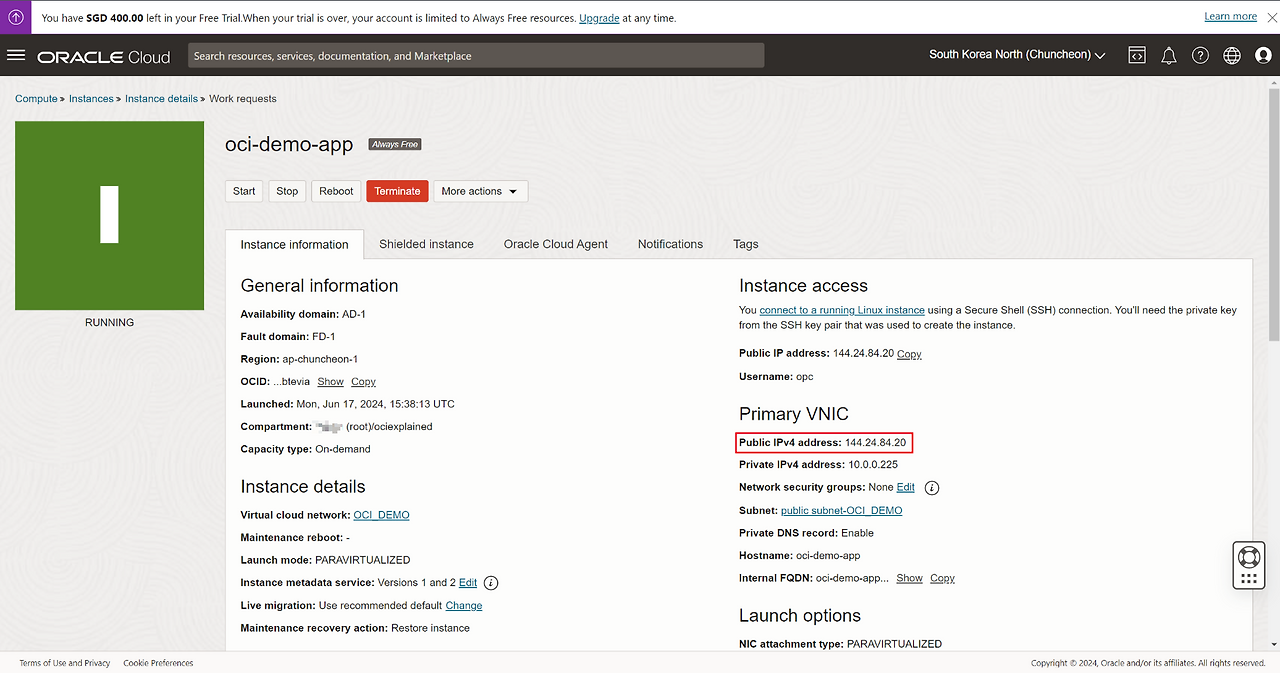Viewport: 1280px width, 673px height.
Task: Open the OCI_DEMO virtual cloud network link
Action: (x=381, y=515)
